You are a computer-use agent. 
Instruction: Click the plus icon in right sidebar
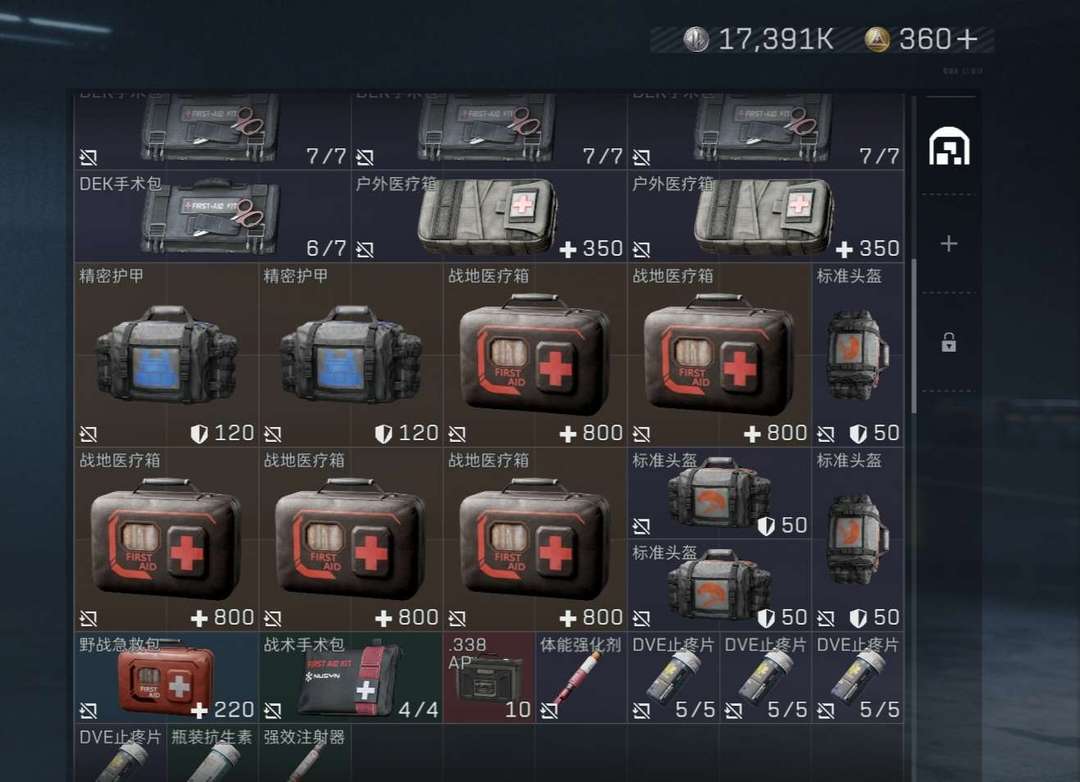pyautogui.click(x=948, y=243)
